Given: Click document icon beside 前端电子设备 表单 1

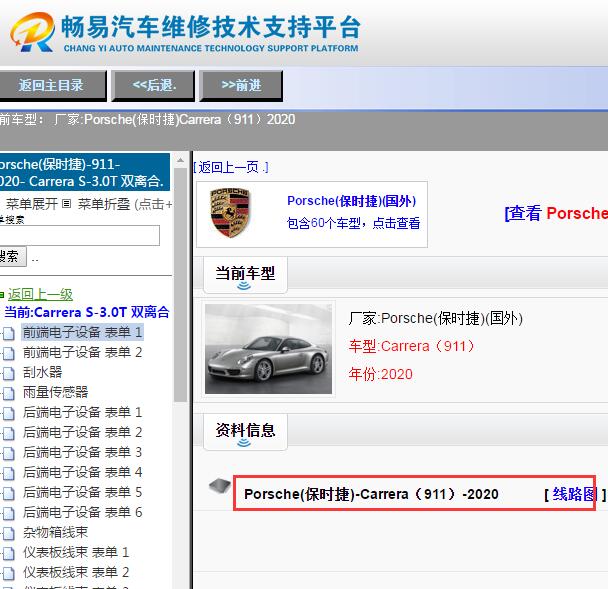Looking at the screenshot, I should pos(9,333).
